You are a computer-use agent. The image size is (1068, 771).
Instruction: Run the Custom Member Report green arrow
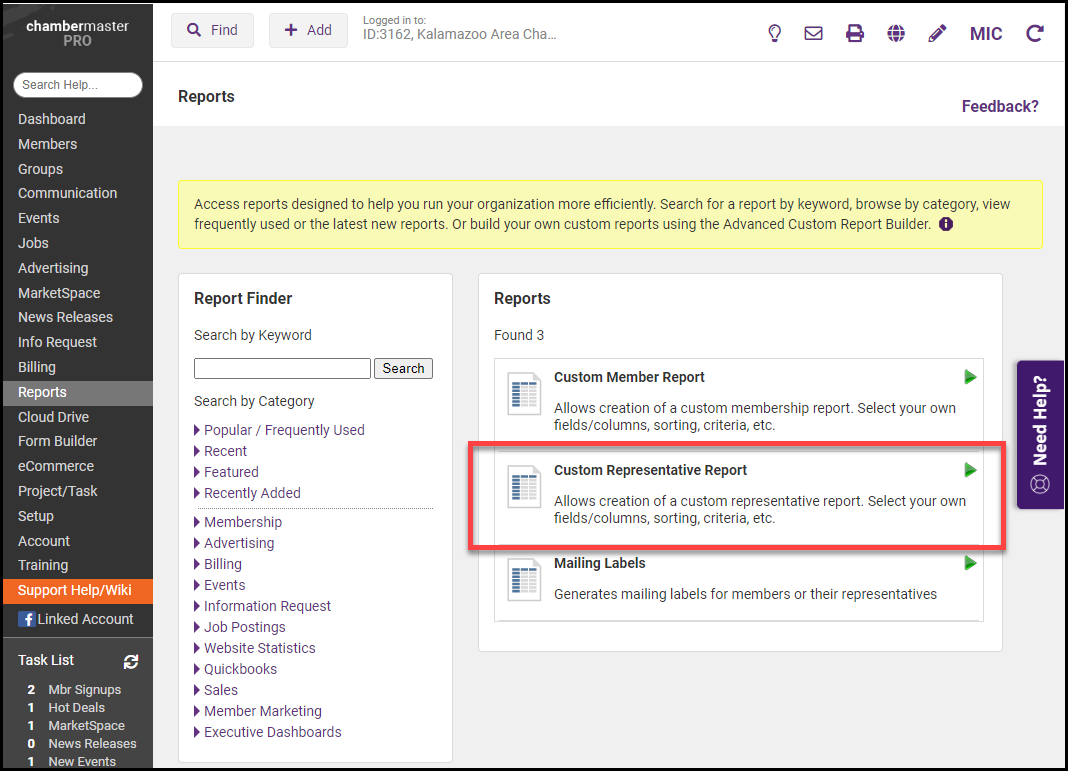coord(970,377)
